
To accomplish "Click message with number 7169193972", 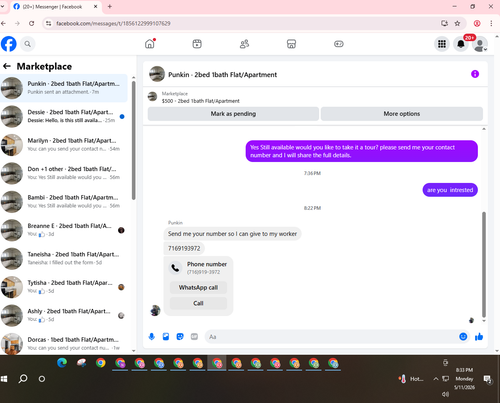I will tap(184, 248).
